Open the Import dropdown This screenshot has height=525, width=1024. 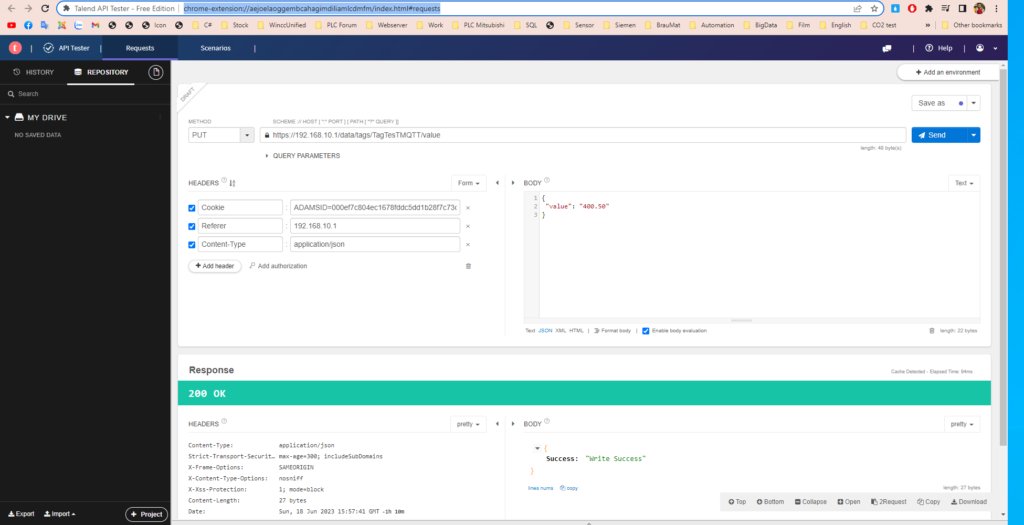click(59, 514)
